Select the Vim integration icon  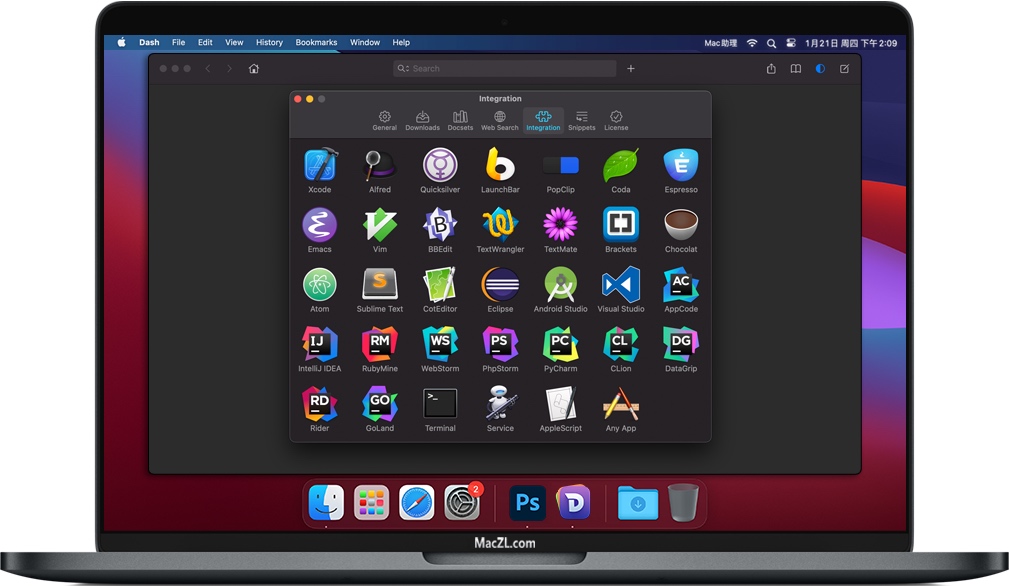coord(380,224)
